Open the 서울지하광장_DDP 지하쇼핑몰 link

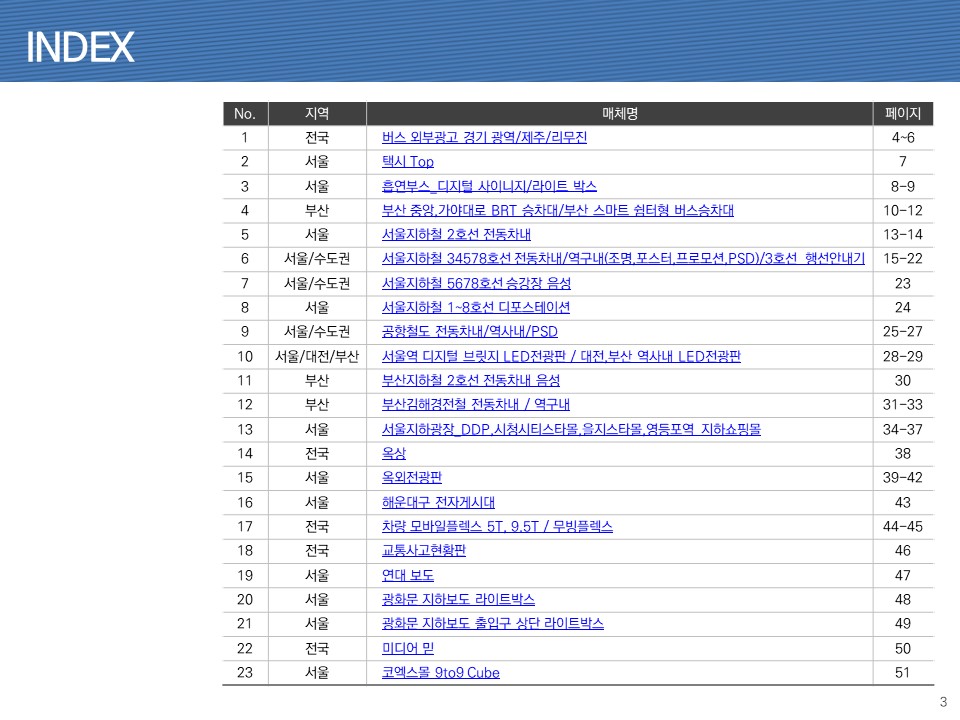(571, 429)
